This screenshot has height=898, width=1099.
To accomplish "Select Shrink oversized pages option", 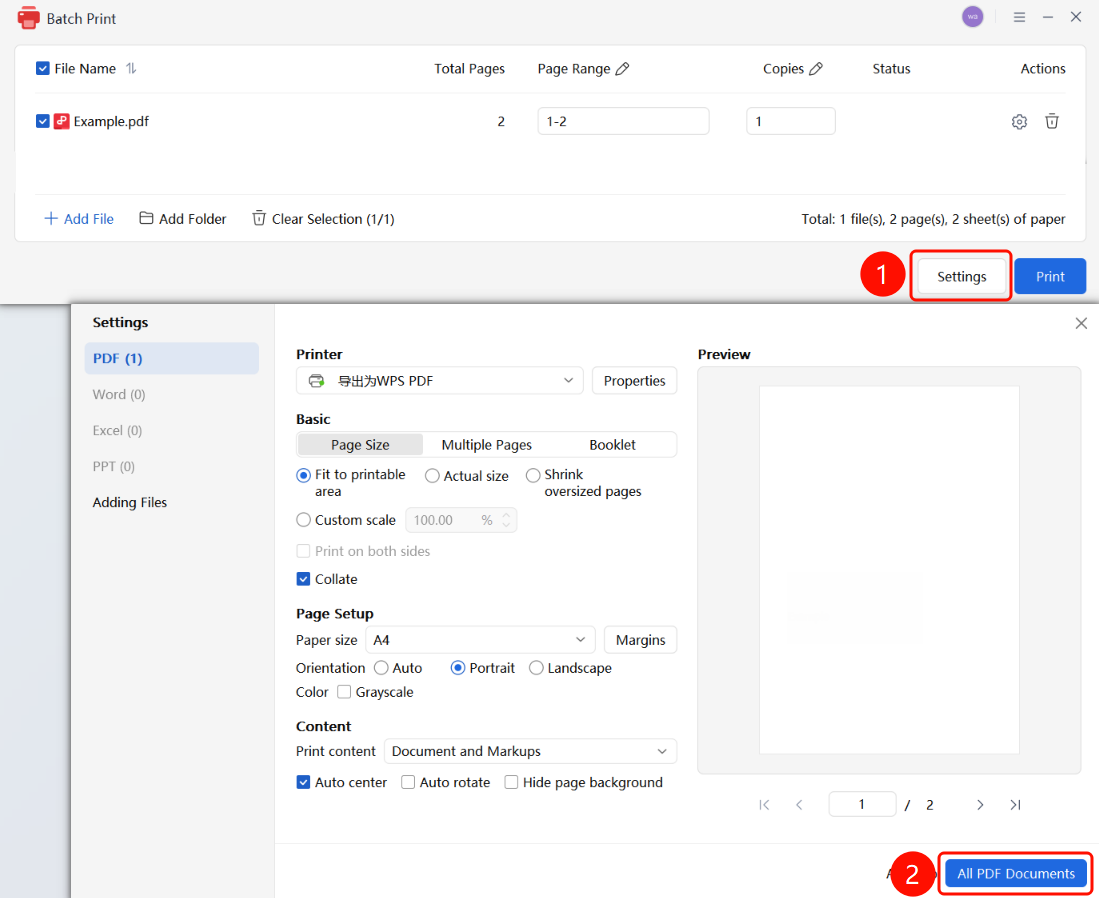I will 533,475.
